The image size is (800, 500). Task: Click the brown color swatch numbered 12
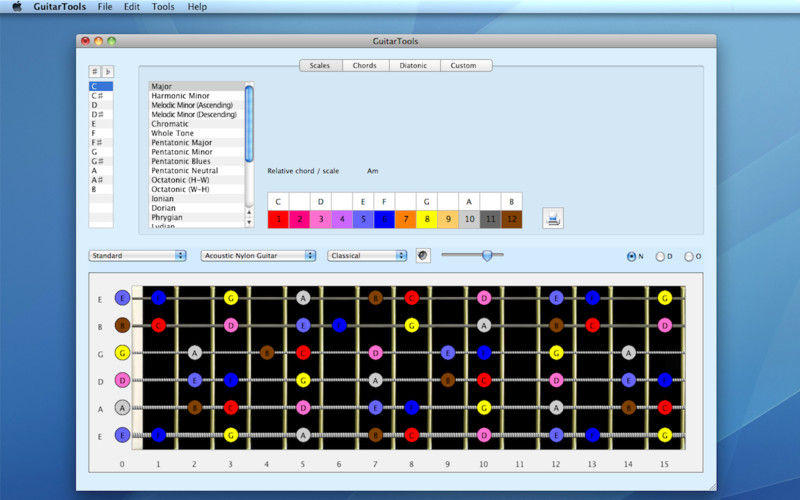(x=512, y=219)
